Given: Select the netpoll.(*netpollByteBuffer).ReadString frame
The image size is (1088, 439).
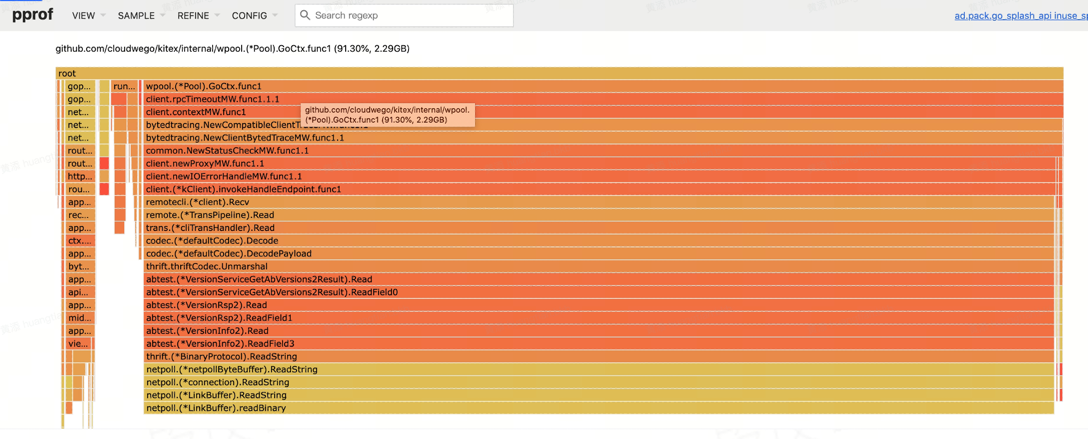Looking at the screenshot, I should tap(600, 370).
